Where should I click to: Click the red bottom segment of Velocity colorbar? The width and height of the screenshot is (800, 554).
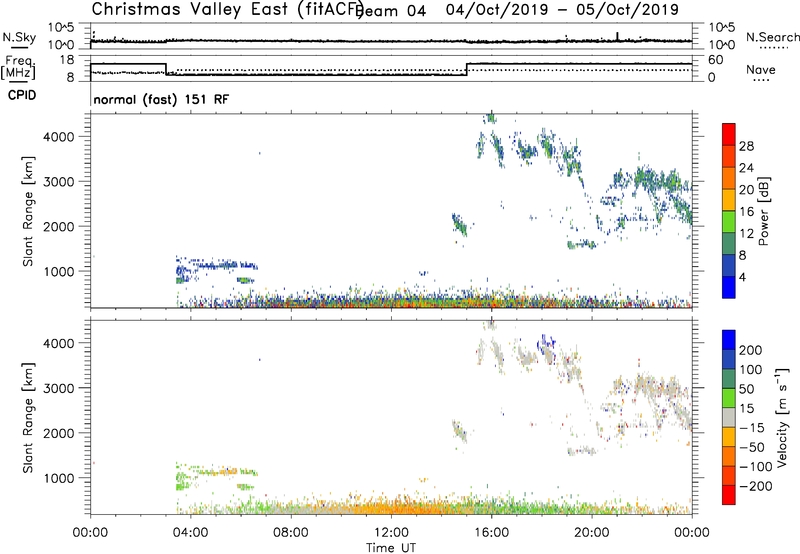tap(729, 495)
